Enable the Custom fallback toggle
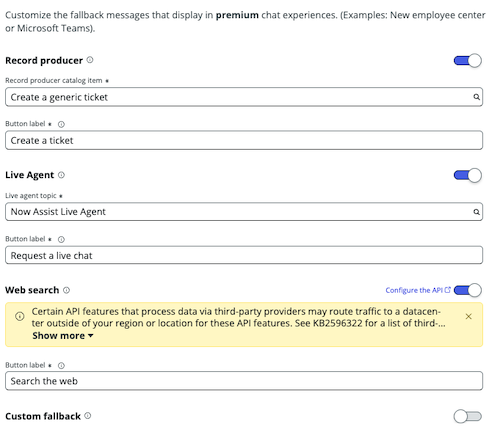This screenshot has height=438, width=500. pyautogui.click(x=468, y=416)
